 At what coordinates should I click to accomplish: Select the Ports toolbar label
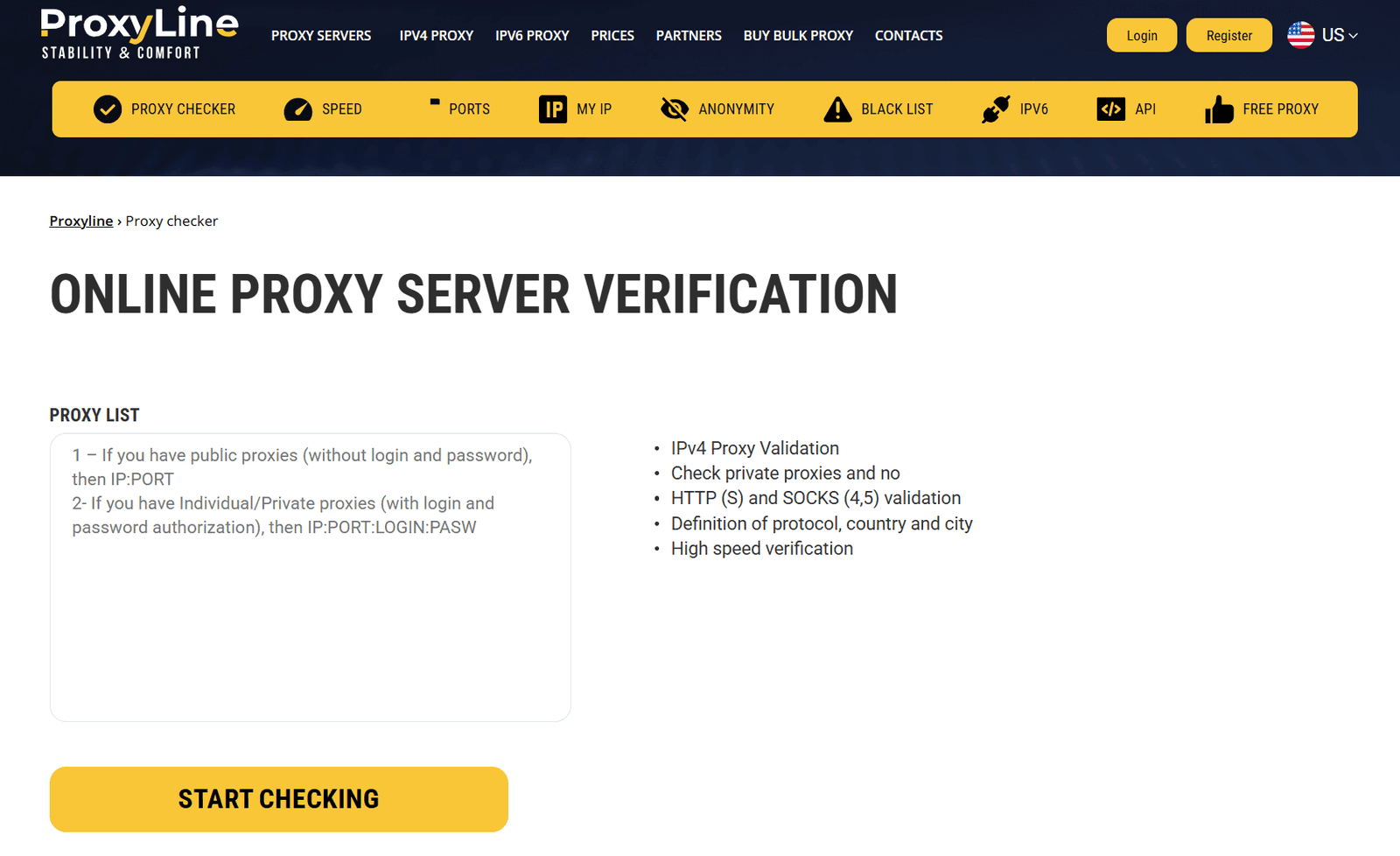470,109
